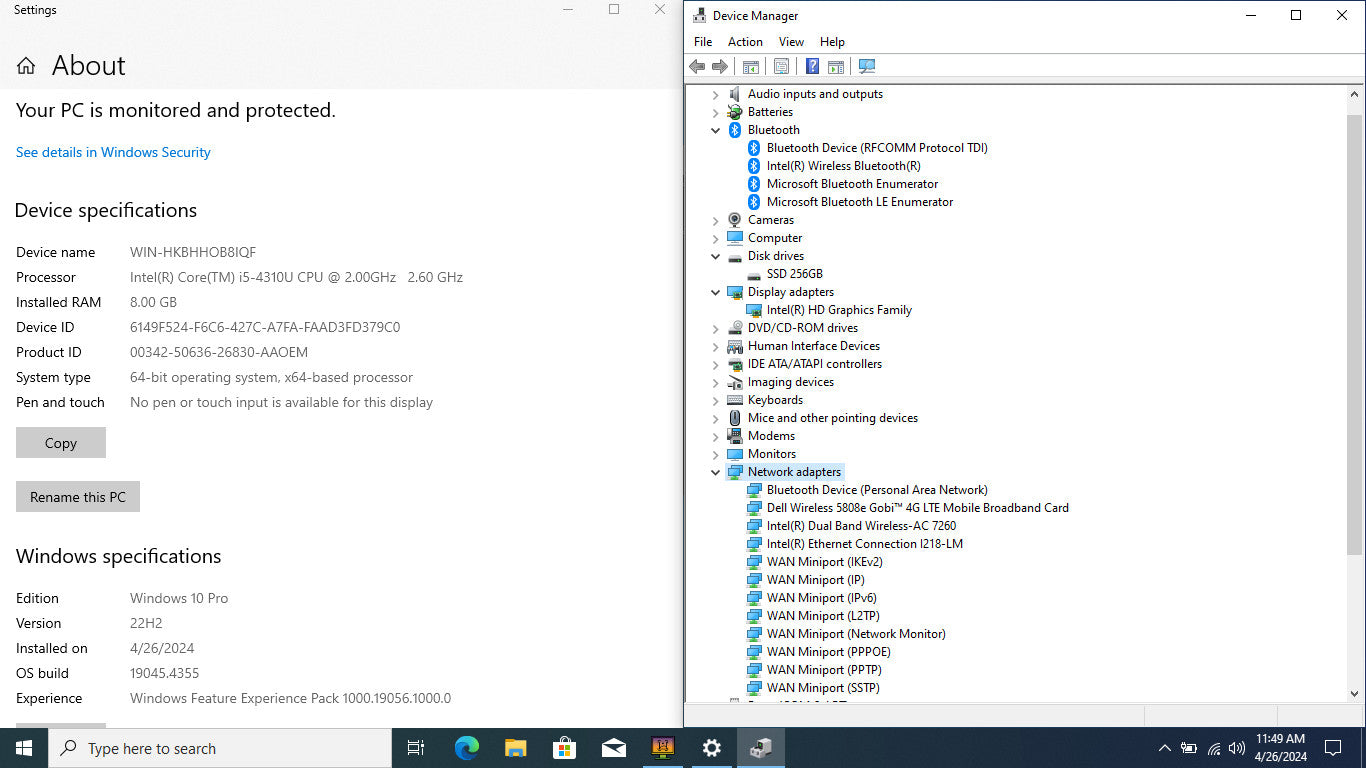The width and height of the screenshot is (1366, 768).
Task: Collapse the Disk drives category
Action: tap(715, 256)
